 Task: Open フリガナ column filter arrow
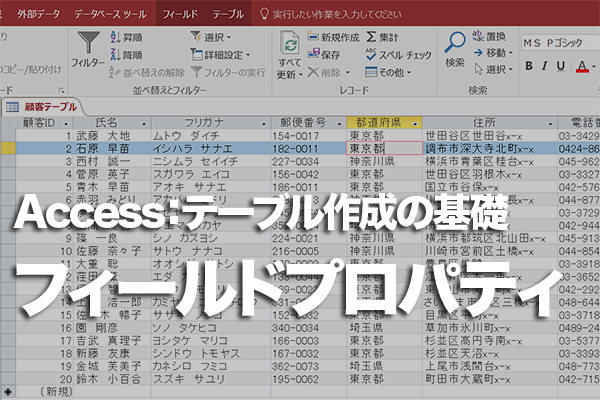[263, 124]
